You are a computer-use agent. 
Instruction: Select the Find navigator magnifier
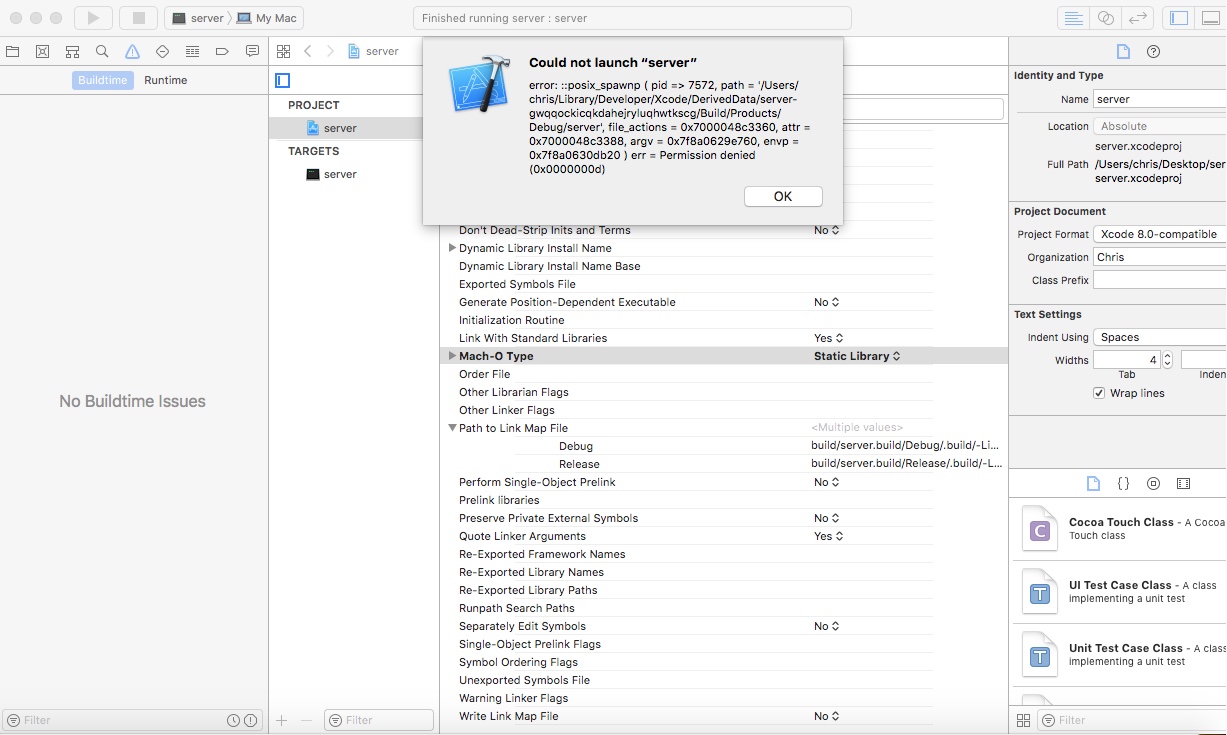tap(100, 50)
